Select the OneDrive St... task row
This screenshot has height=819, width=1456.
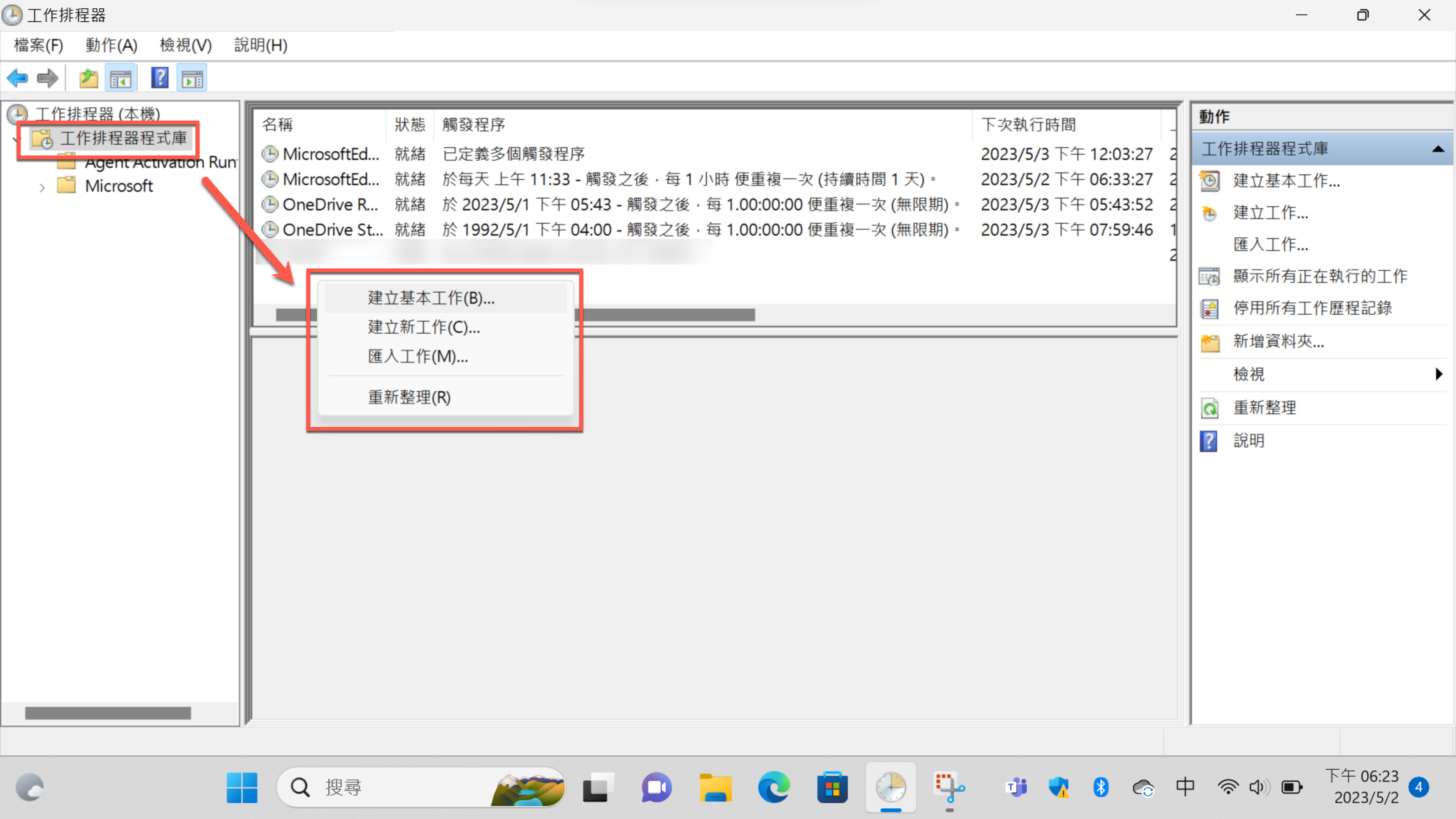333,229
